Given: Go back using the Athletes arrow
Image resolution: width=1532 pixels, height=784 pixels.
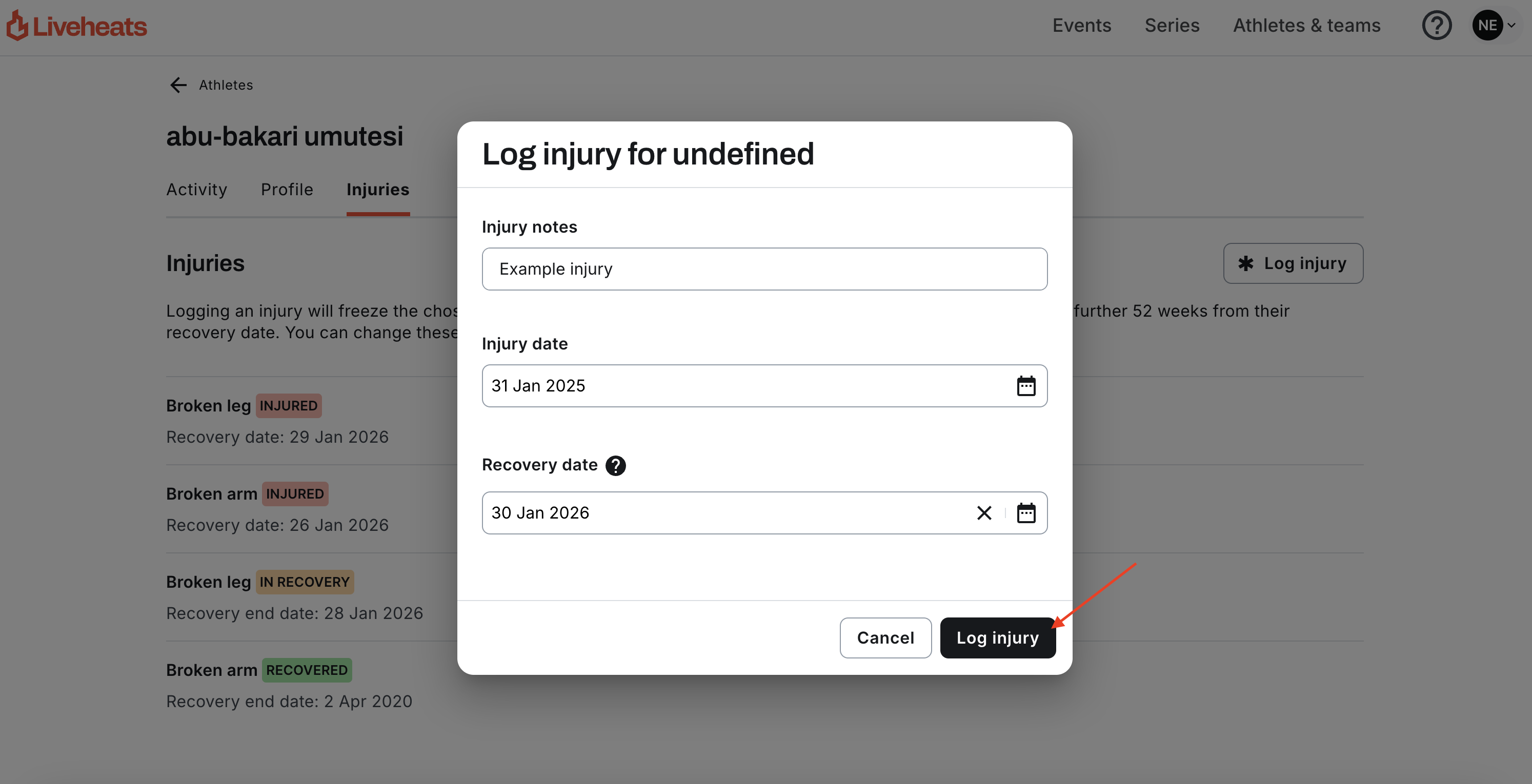Looking at the screenshot, I should [x=178, y=85].
